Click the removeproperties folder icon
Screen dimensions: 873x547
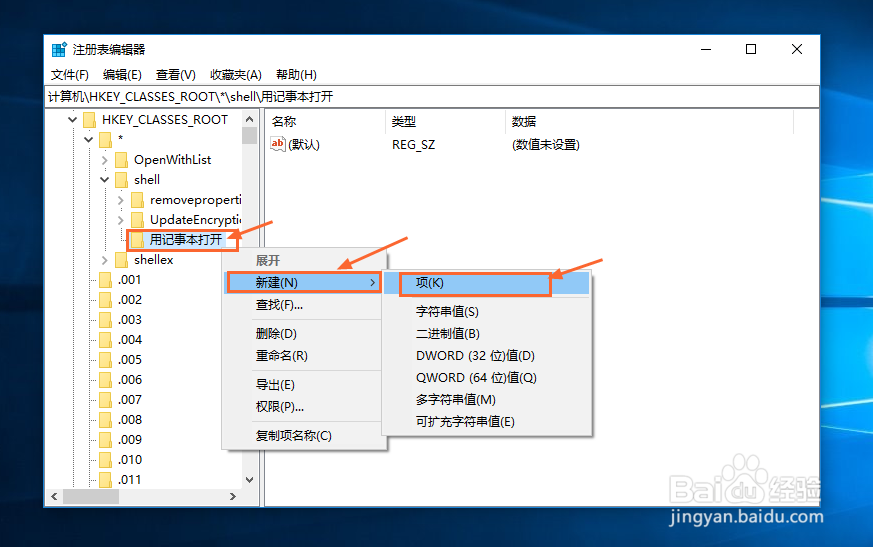point(137,200)
